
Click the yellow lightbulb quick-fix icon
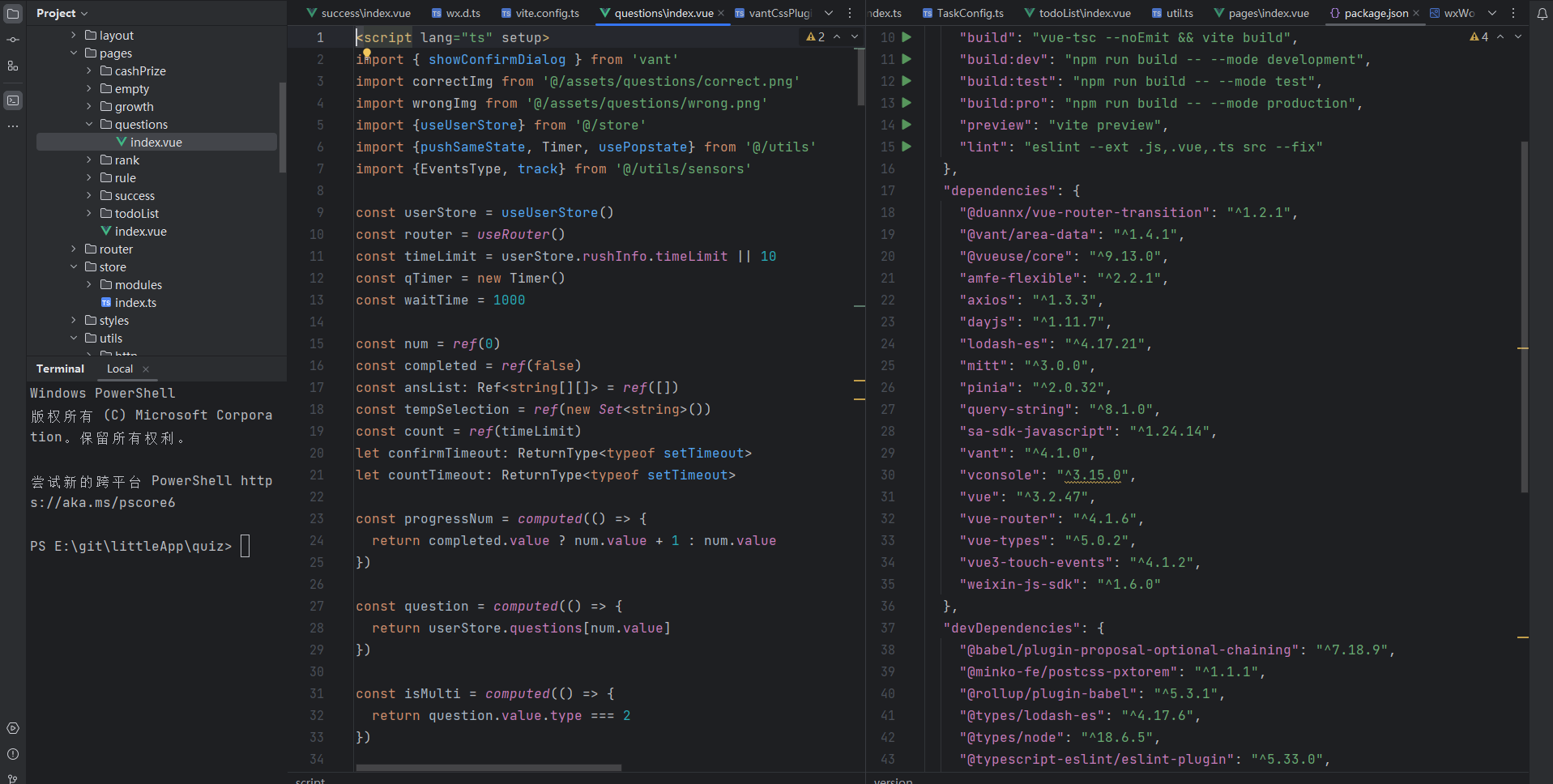click(x=366, y=54)
